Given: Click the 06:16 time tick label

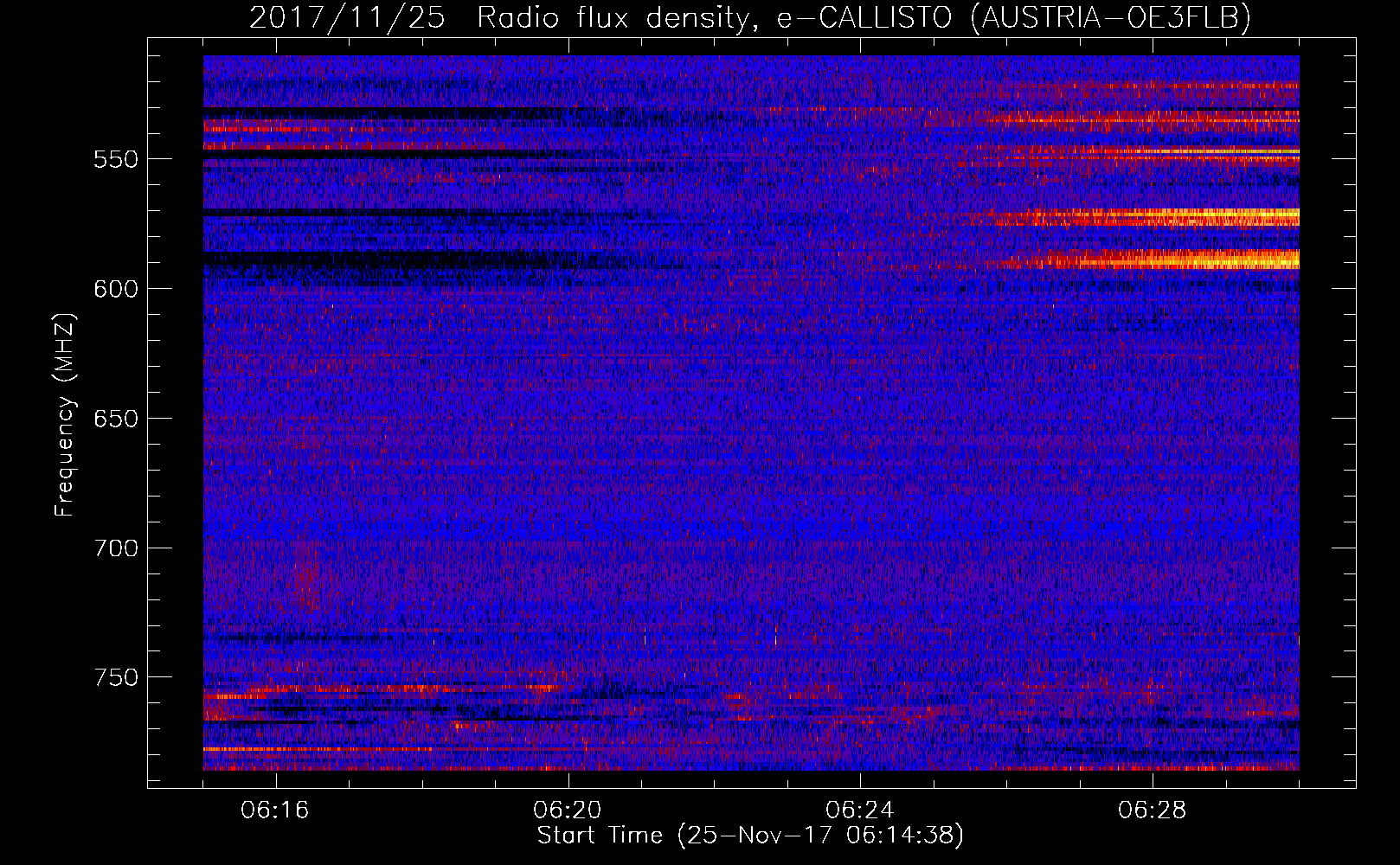Looking at the screenshot, I should click(275, 811).
